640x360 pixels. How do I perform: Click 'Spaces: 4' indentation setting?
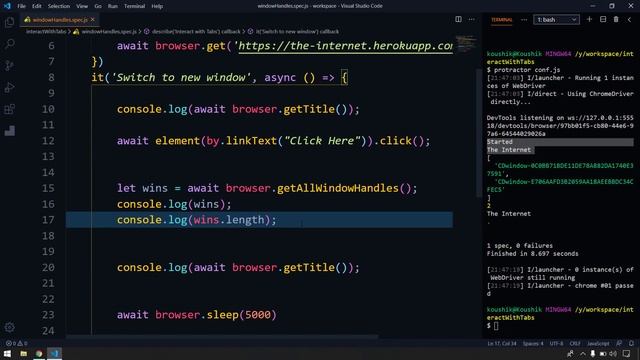[x=533, y=343]
